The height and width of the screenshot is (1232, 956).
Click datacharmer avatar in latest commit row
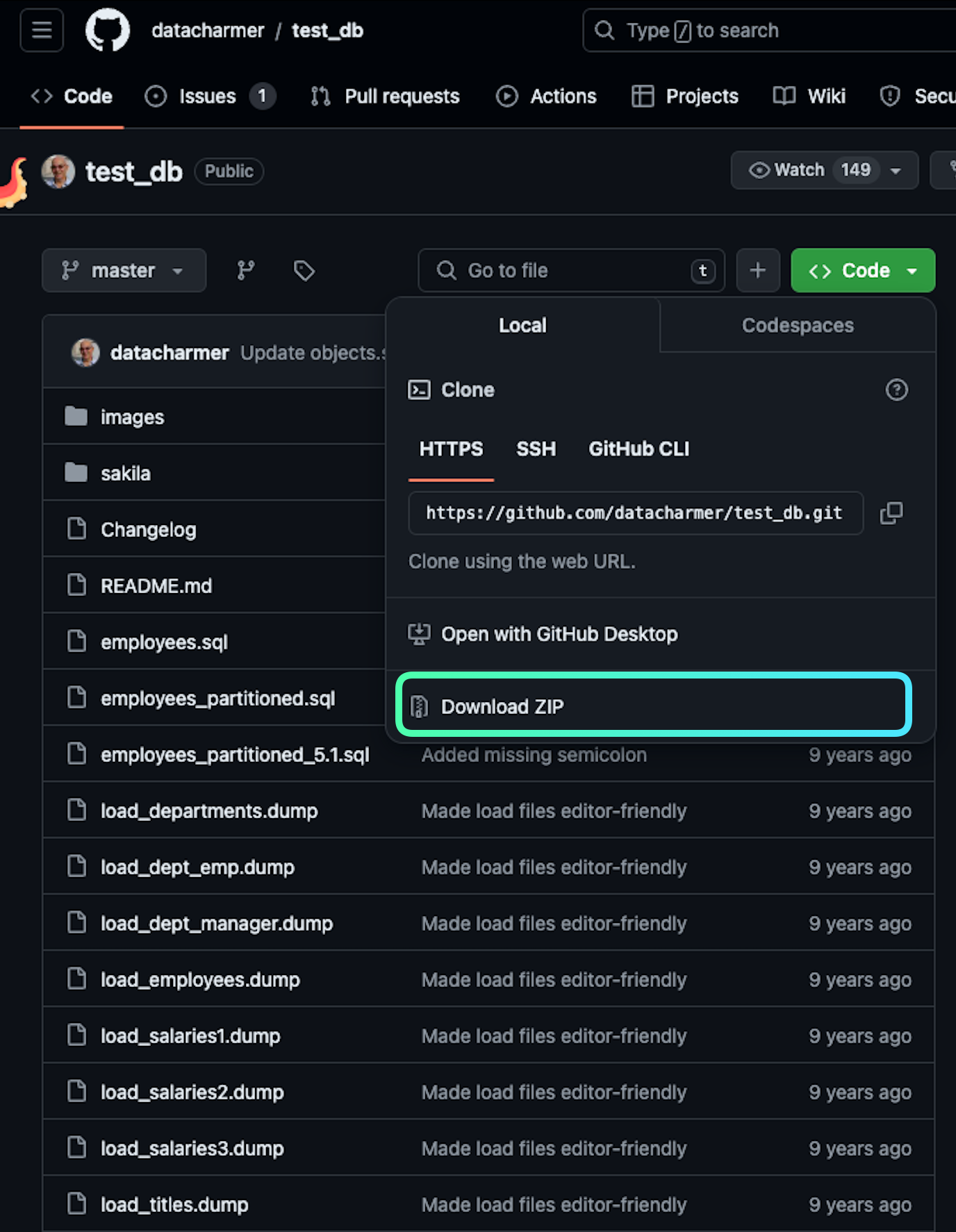point(85,353)
